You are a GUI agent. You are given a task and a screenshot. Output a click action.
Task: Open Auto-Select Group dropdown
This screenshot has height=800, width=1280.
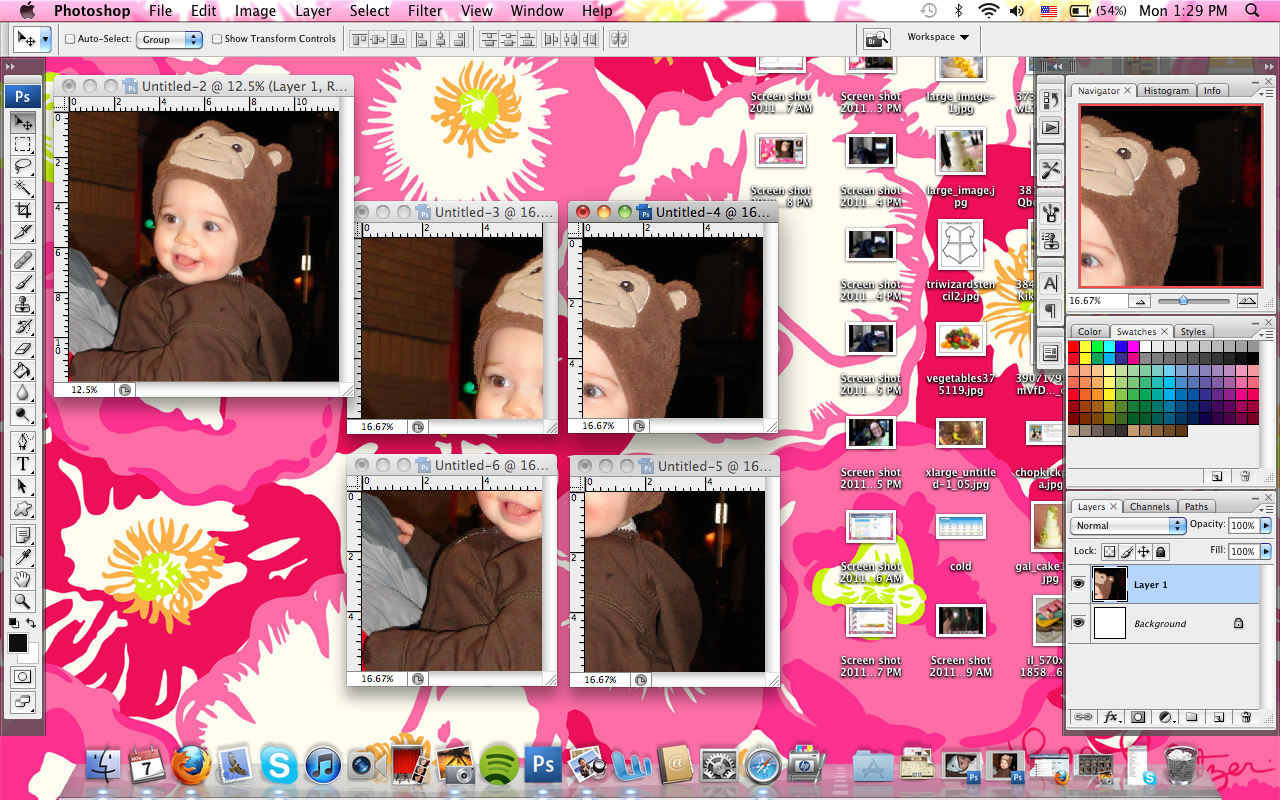click(170, 39)
